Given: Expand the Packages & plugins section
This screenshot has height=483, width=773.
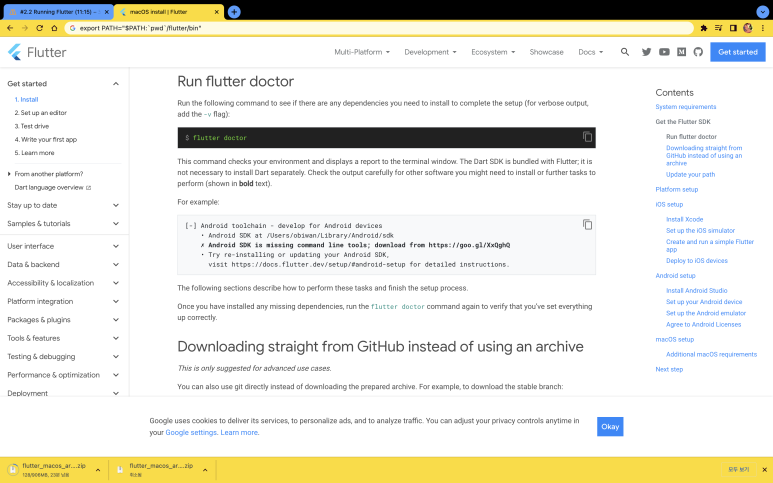Looking at the screenshot, I should (64, 319).
